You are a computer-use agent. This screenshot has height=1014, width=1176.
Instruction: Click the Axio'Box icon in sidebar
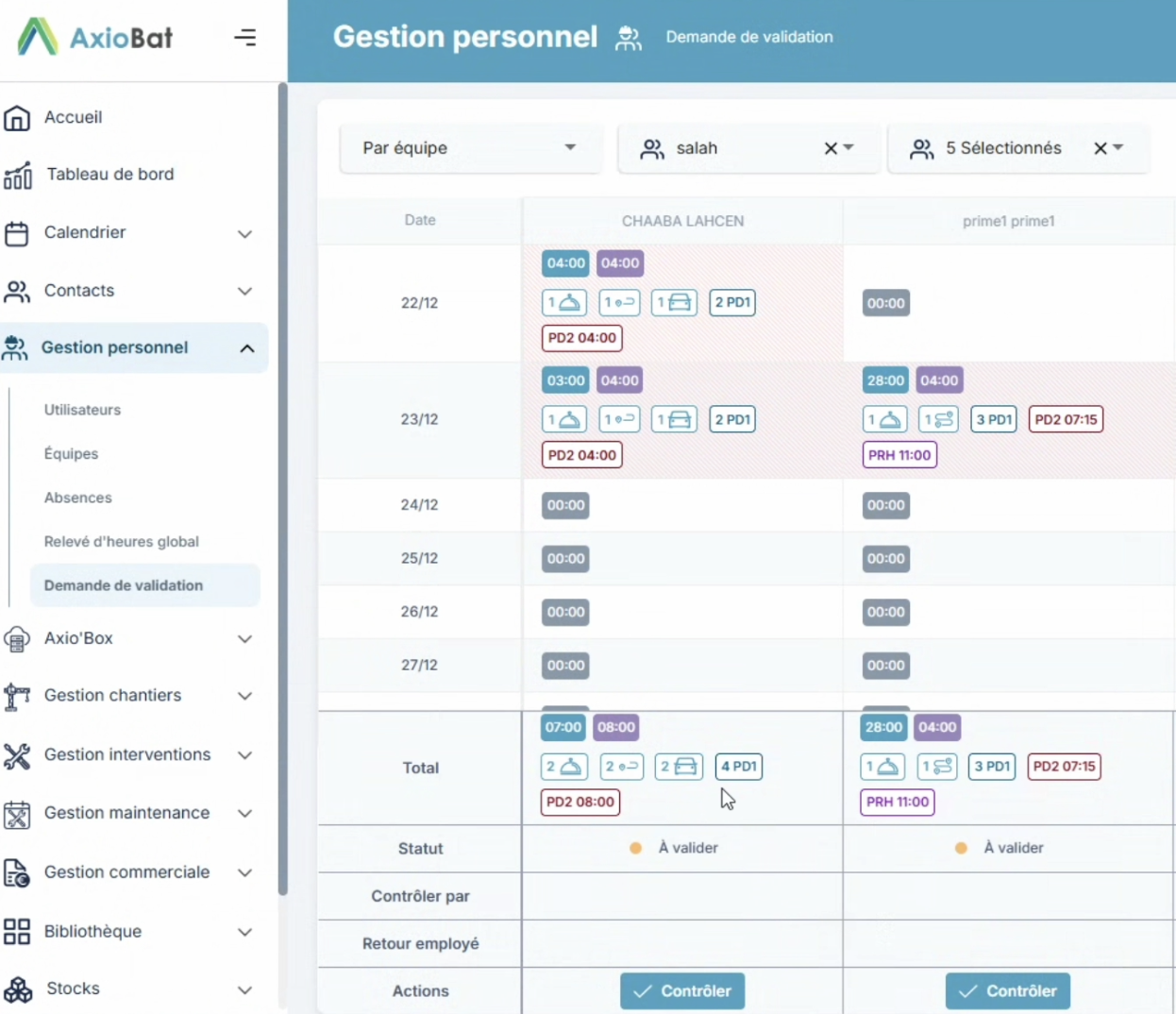coord(17,639)
